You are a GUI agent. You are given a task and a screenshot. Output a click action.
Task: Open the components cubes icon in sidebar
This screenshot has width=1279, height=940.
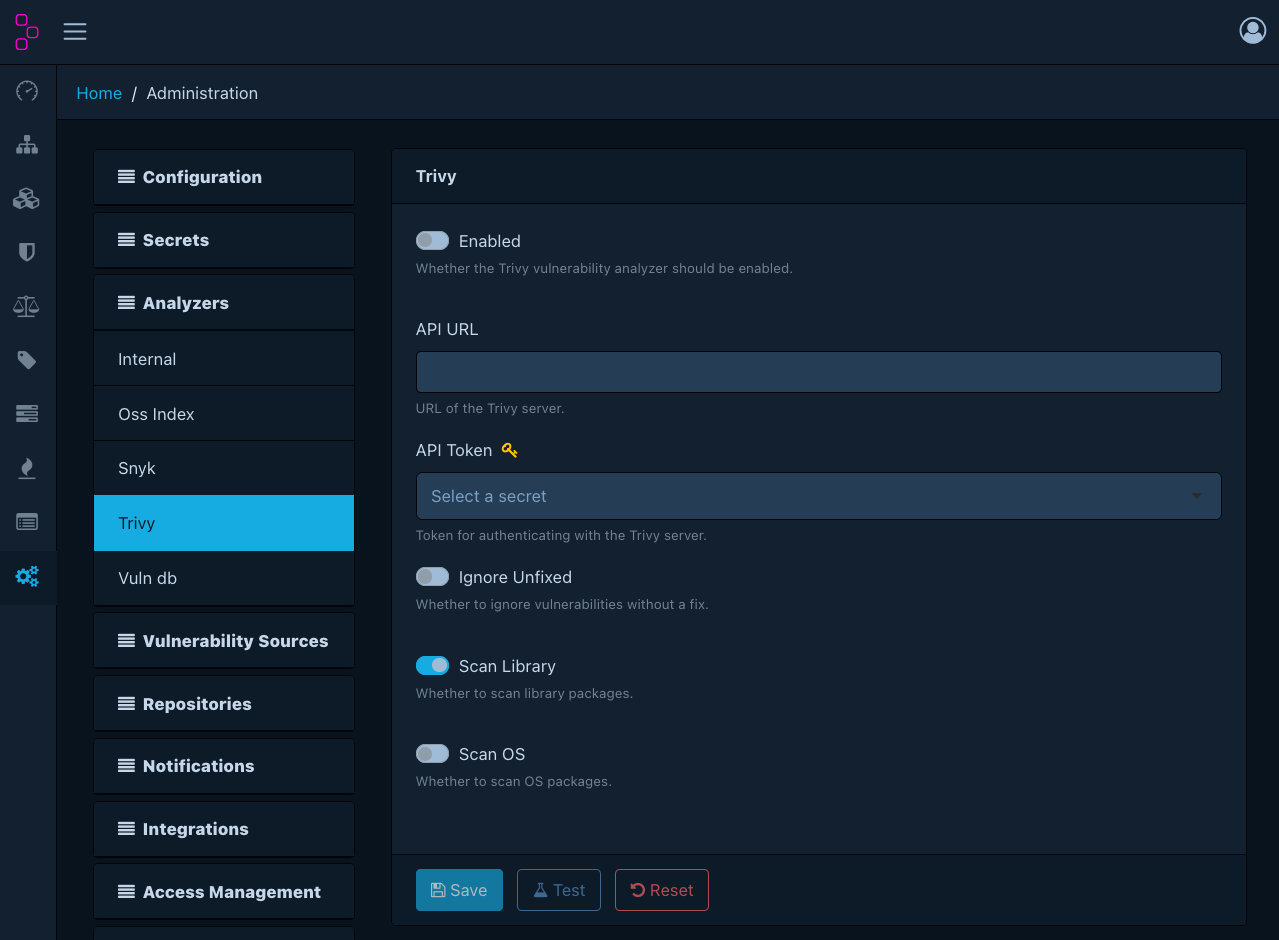[x=27, y=198]
